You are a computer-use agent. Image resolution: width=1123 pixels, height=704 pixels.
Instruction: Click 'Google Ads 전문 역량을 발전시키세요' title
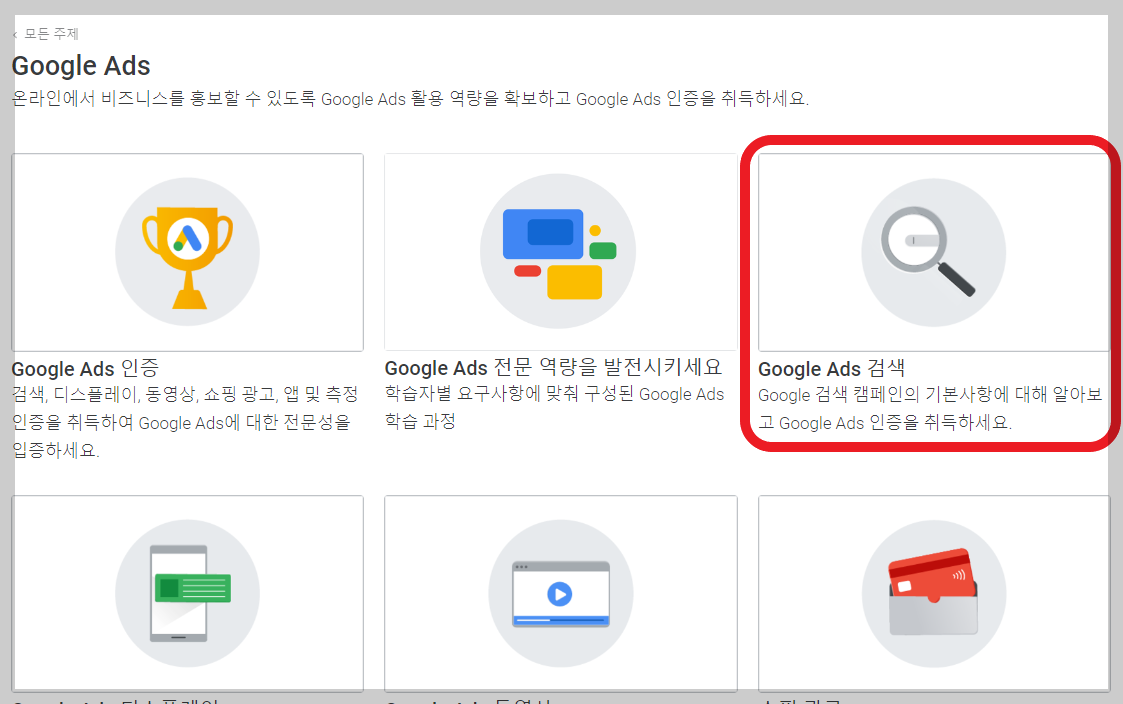pyautogui.click(x=553, y=367)
